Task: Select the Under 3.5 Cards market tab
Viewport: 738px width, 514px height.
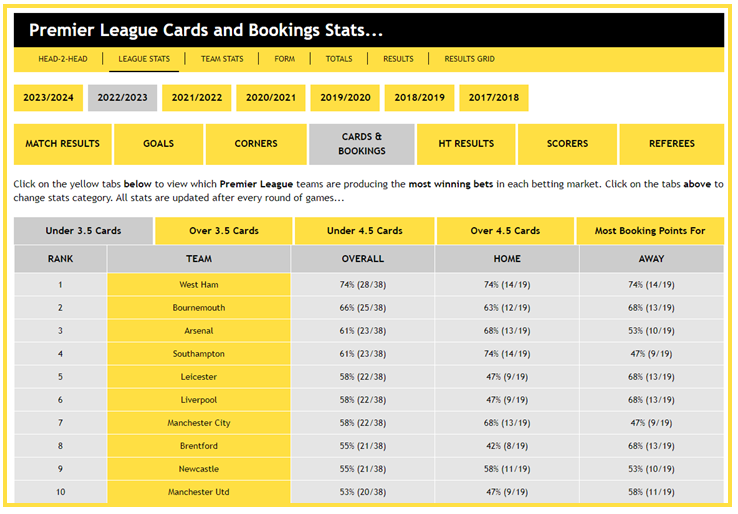Action: pos(83,231)
